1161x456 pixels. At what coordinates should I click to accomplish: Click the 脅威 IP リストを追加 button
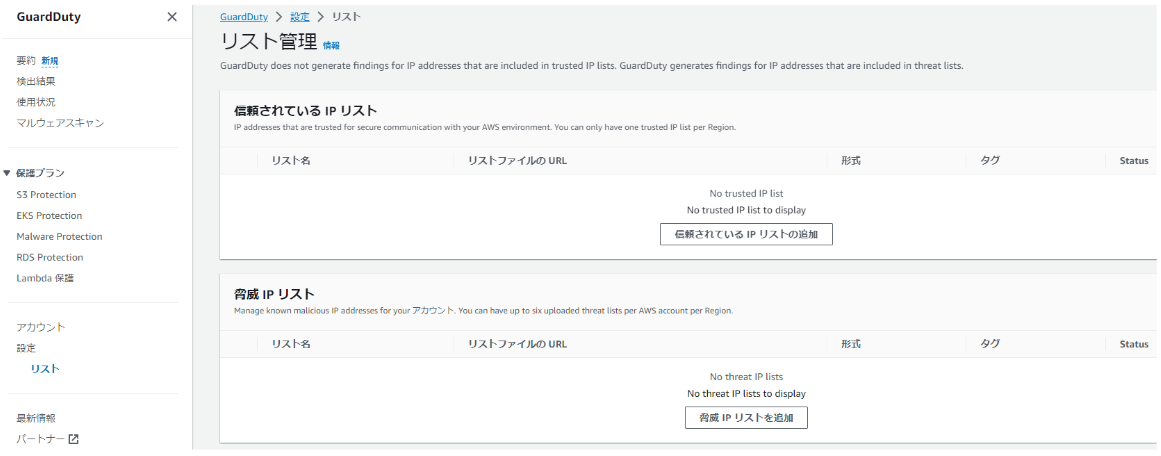(746, 418)
